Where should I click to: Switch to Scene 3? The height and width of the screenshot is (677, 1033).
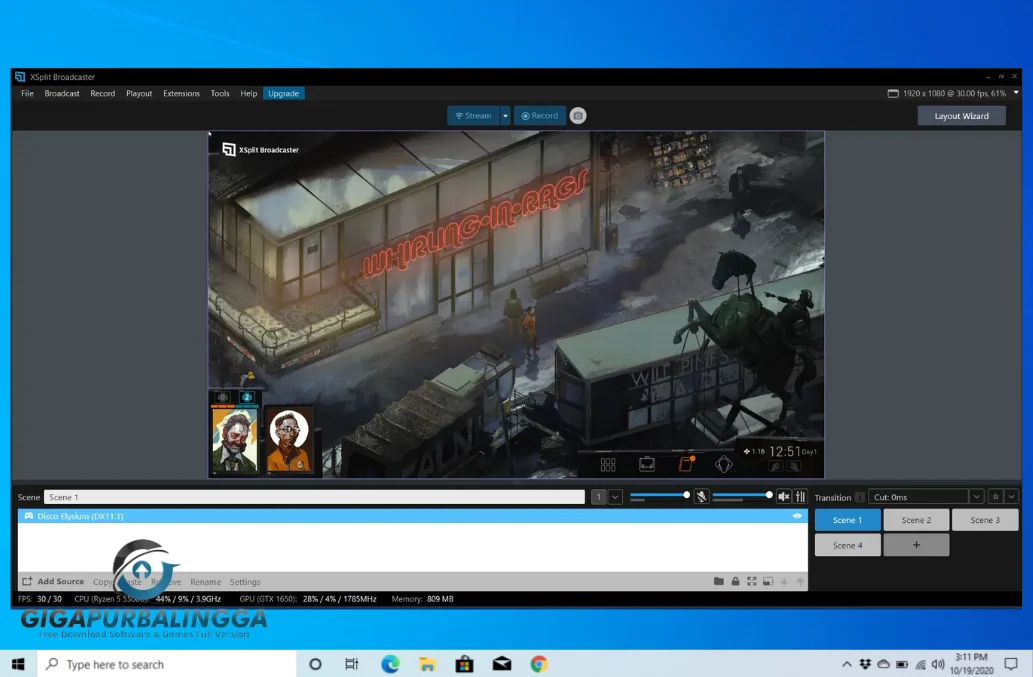(984, 520)
